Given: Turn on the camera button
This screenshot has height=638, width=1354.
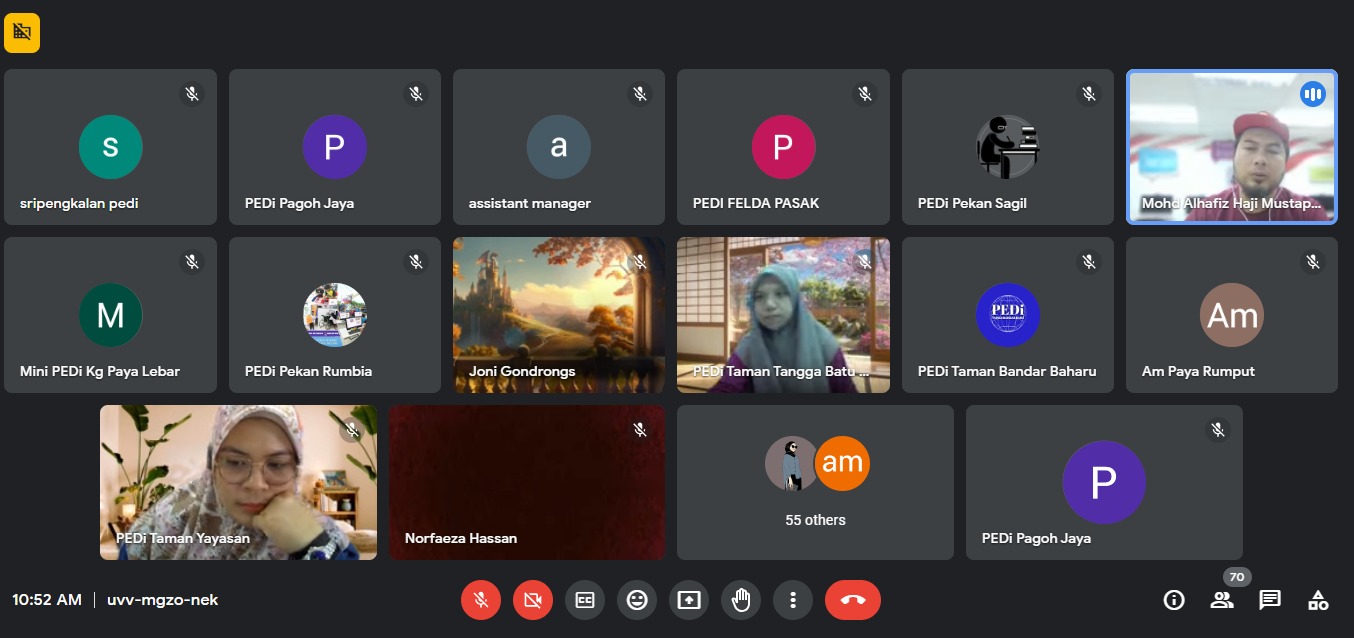Looking at the screenshot, I should coord(533,600).
